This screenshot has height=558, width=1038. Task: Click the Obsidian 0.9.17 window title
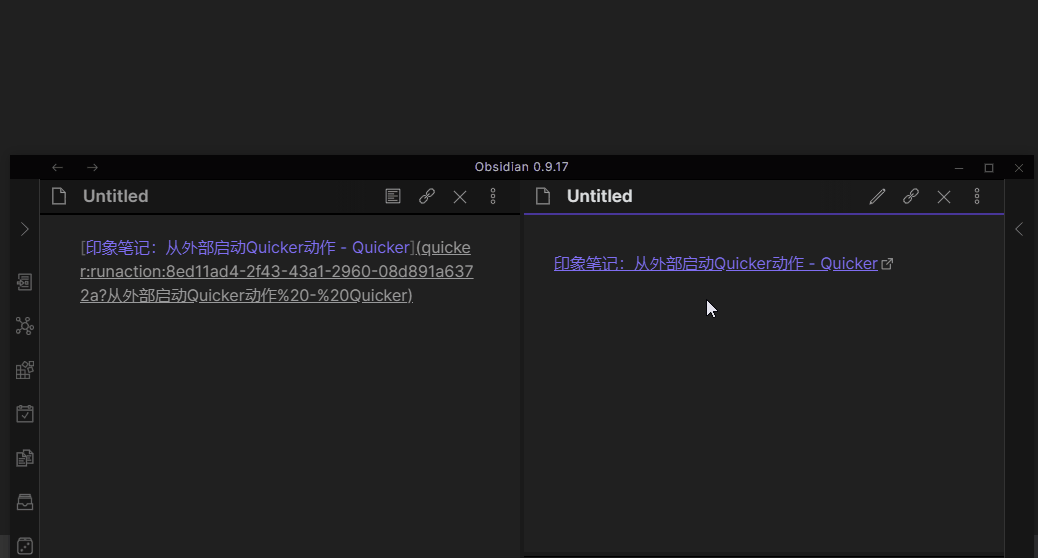coord(521,167)
